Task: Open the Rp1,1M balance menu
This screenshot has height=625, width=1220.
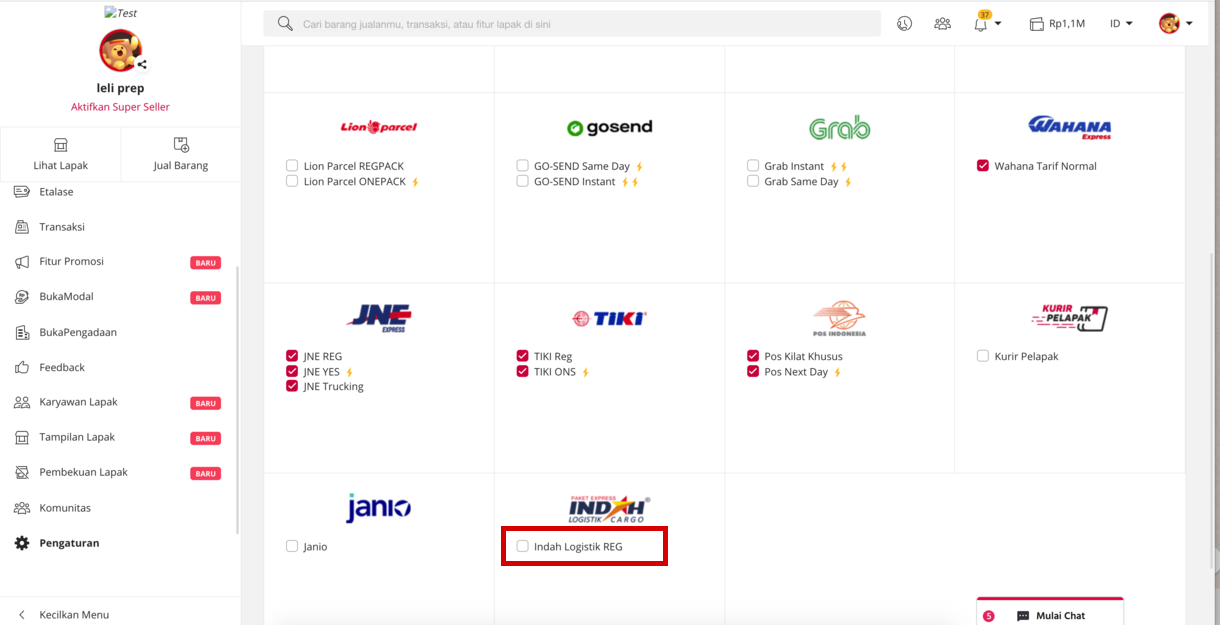Action: pyautogui.click(x=1057, y=23)
